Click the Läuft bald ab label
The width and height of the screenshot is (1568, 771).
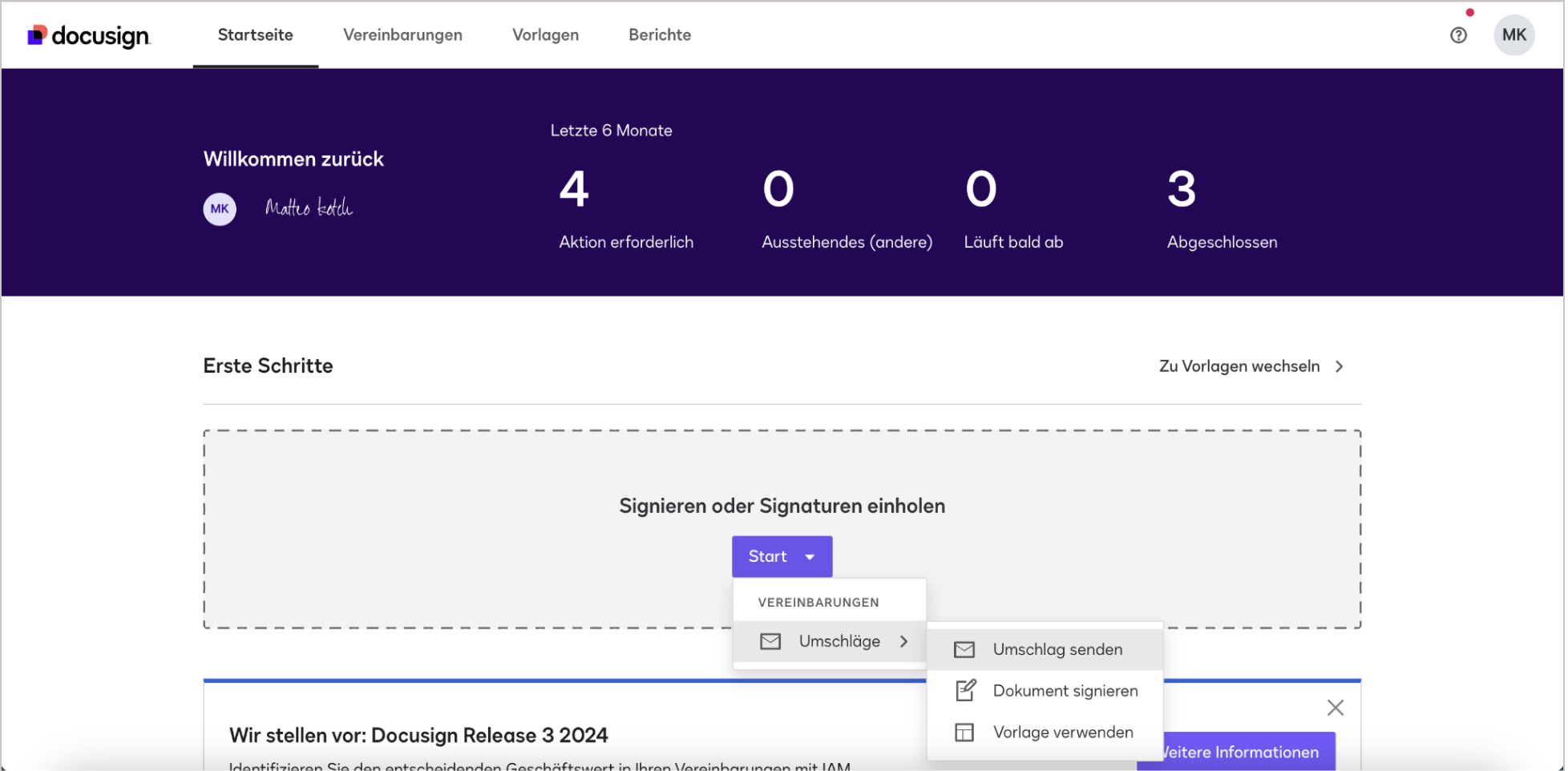(x=1013, y=242)
